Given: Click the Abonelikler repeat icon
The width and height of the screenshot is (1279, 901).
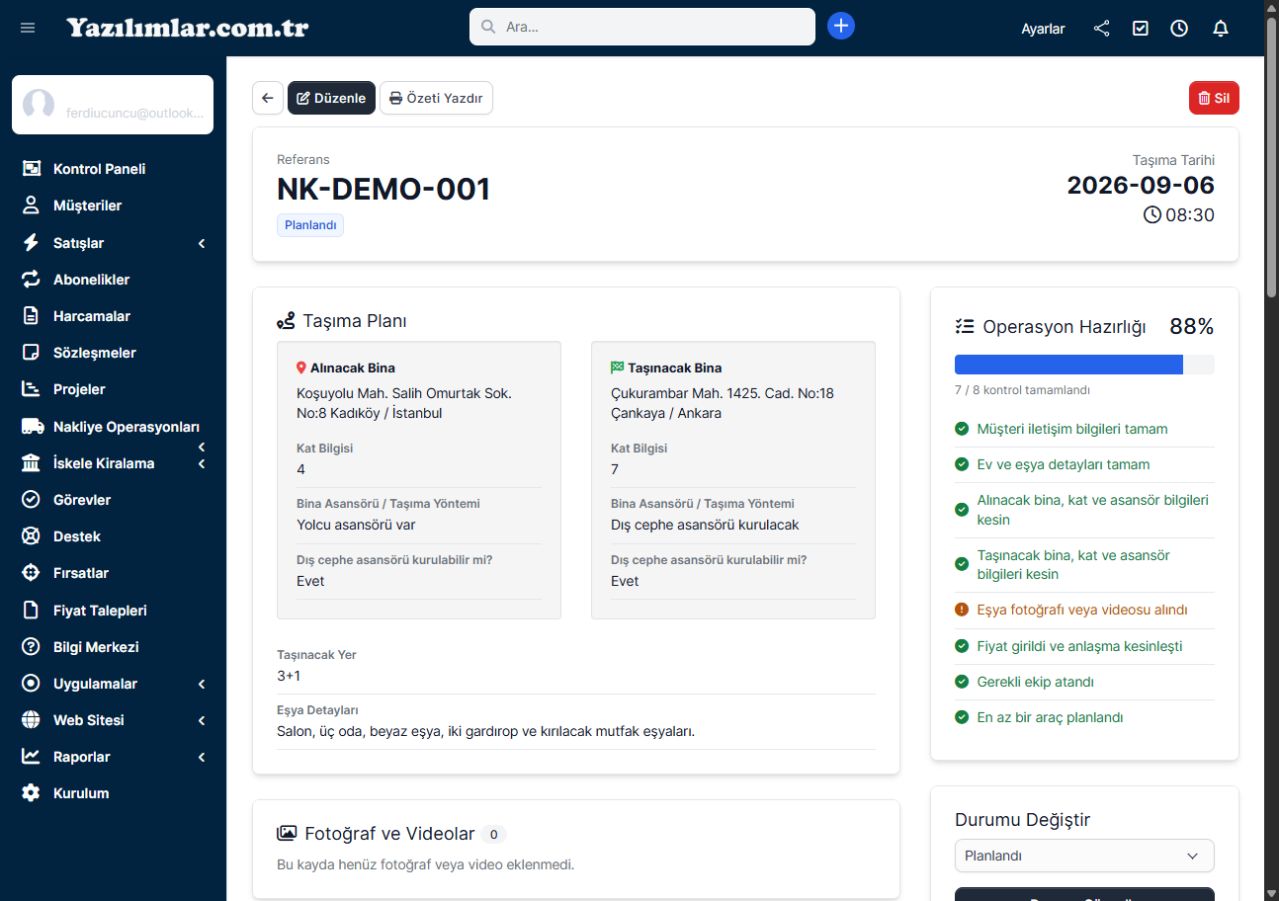Looking at the screenshot, I should point(31,279).
